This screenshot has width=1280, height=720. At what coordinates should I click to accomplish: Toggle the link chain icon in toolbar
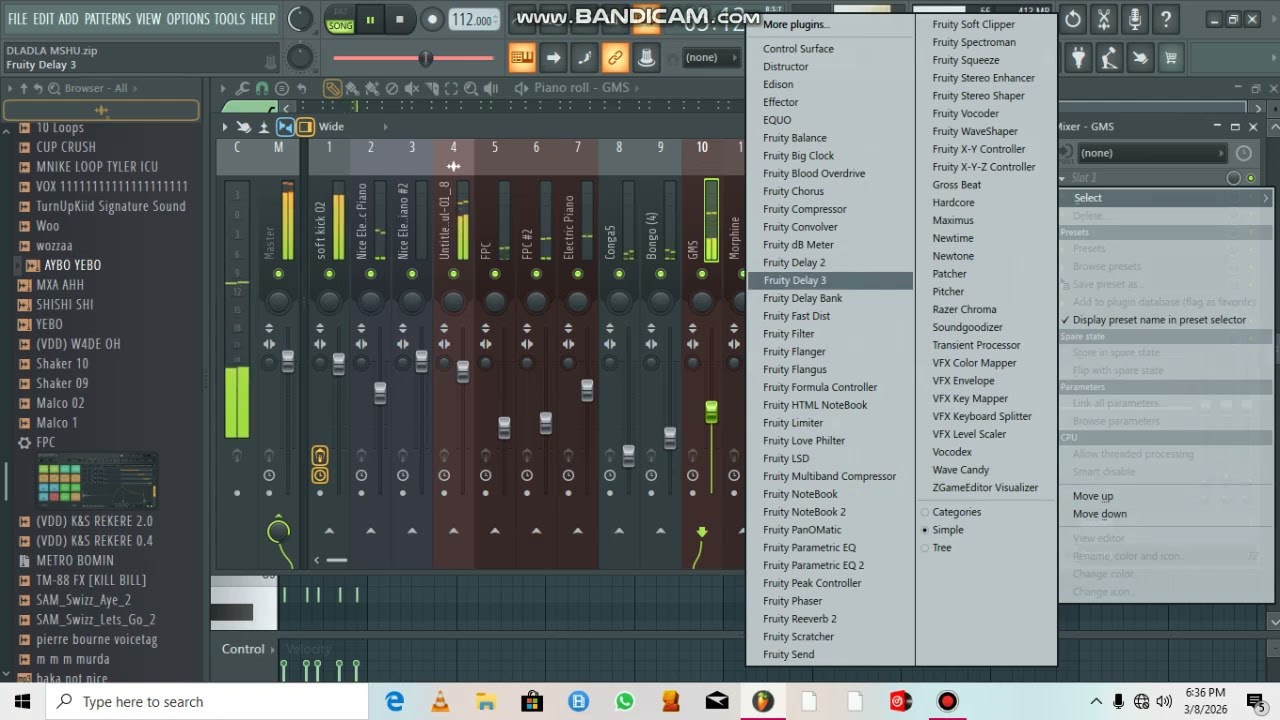(x=615, y=58)
